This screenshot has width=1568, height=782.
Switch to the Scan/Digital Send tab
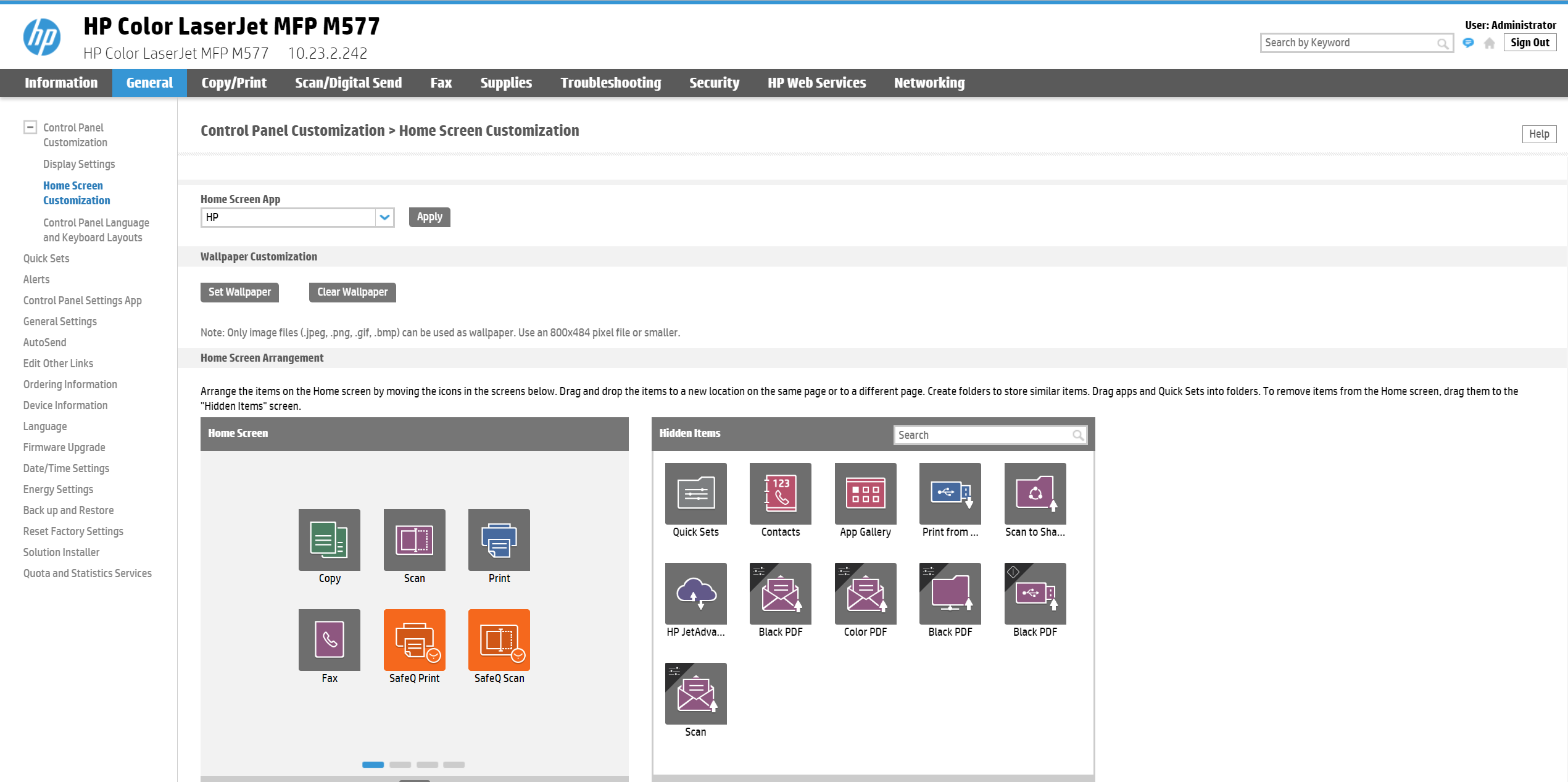(348, 83)
